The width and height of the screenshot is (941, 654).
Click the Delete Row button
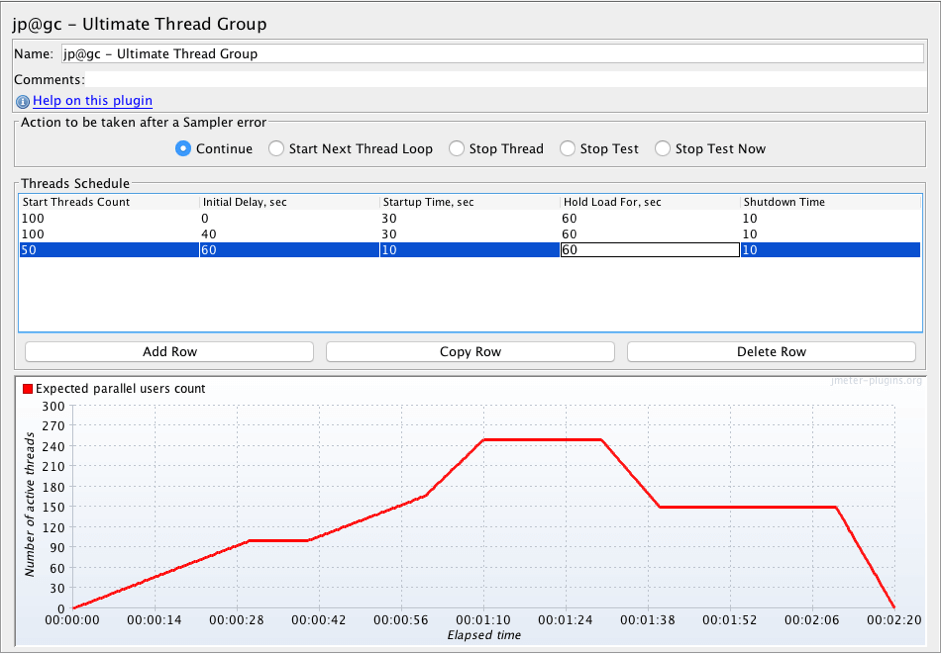tap(771, 352)
